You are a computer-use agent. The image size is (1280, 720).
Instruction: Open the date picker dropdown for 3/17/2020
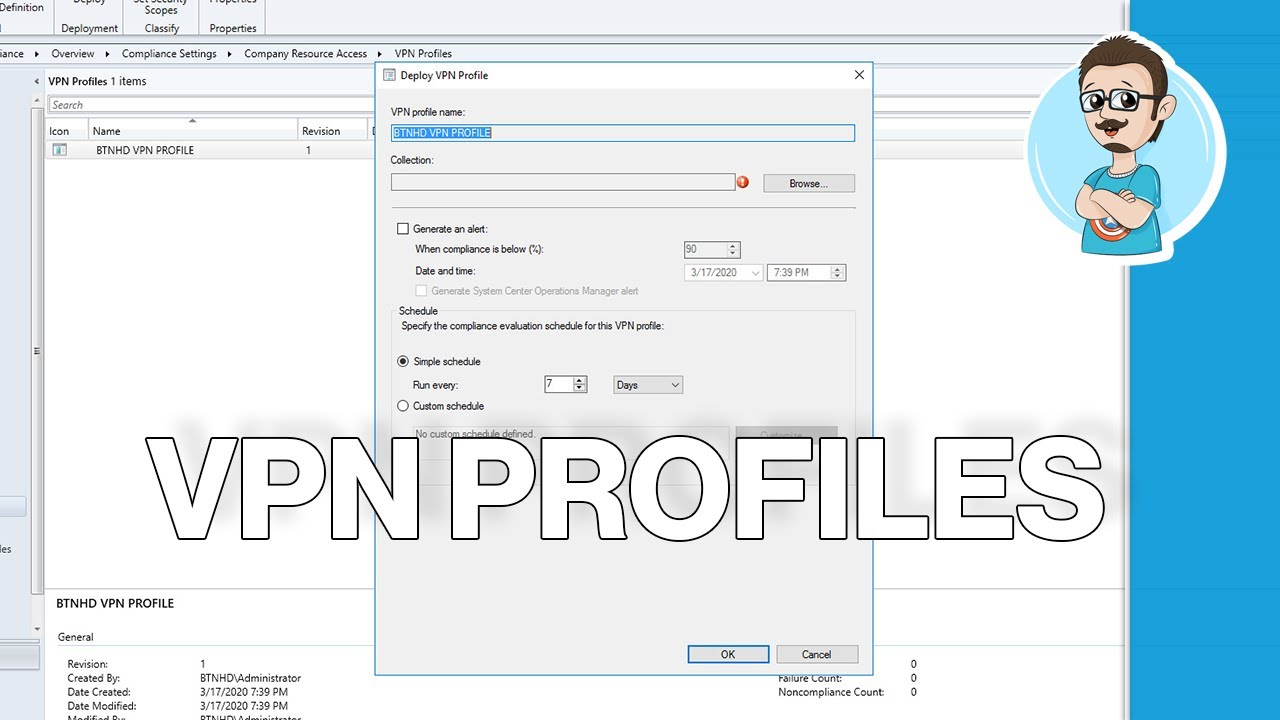(755, 272)
